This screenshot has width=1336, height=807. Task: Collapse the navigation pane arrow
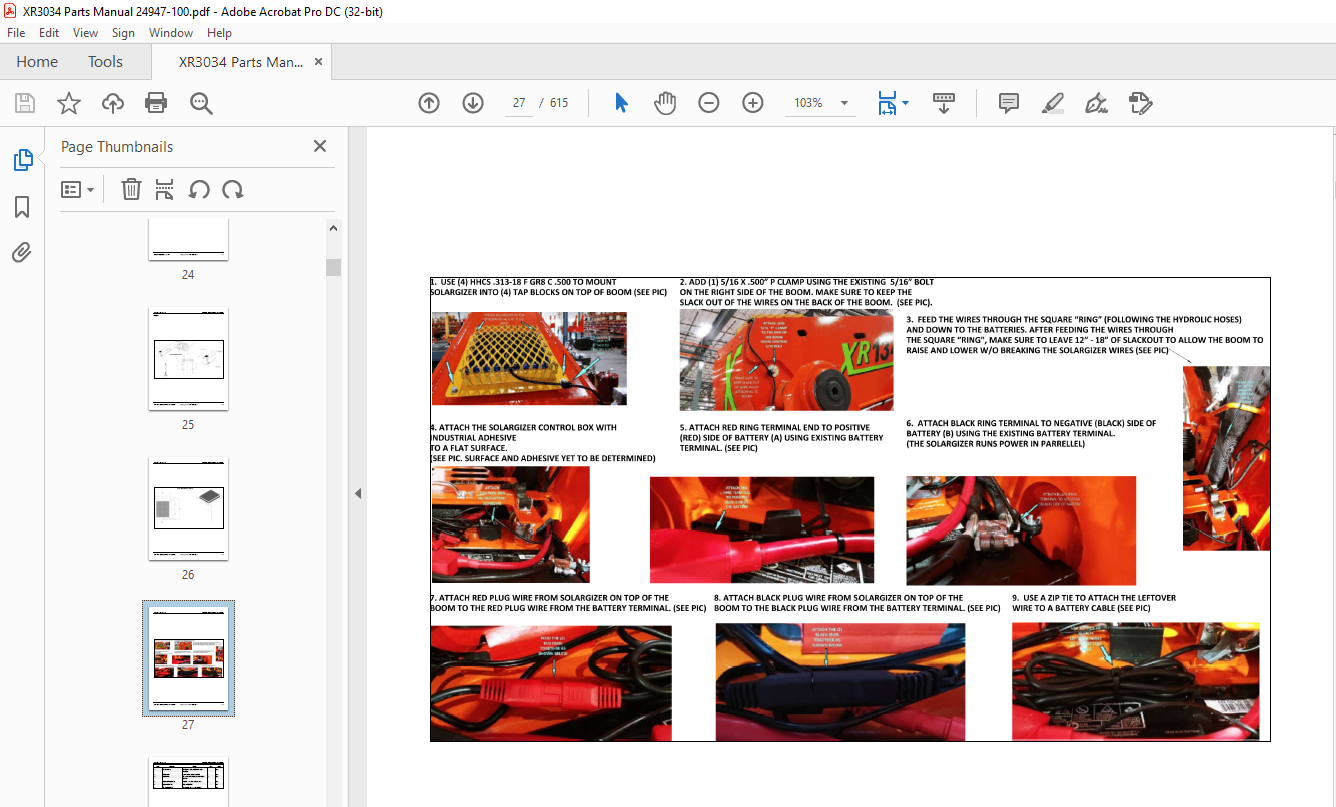coord(357,493)
